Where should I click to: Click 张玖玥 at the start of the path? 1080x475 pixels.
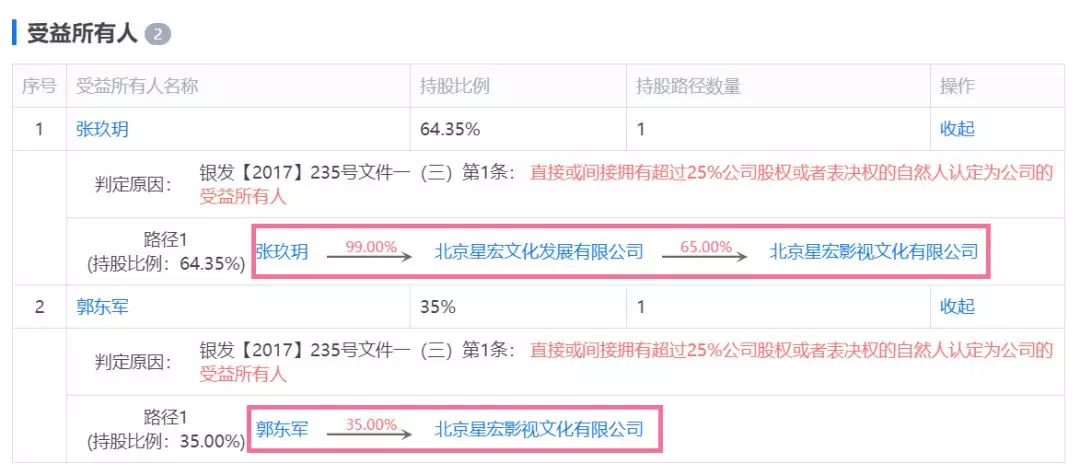[x=282, y=252]
